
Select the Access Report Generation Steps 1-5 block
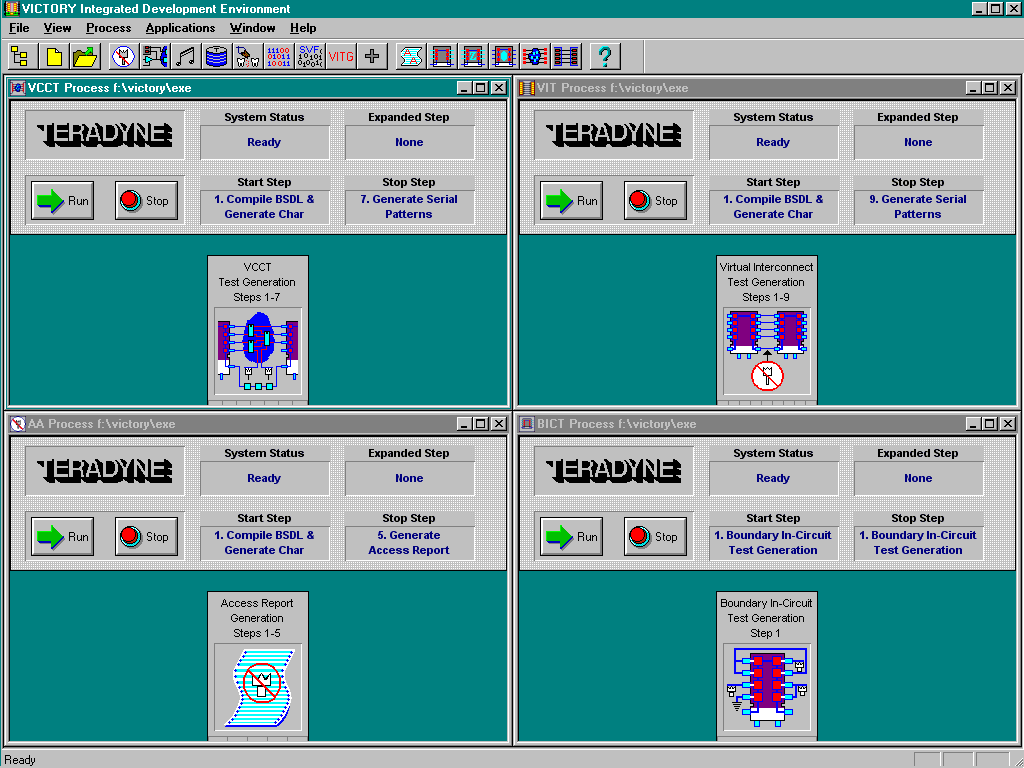point(258,665)
